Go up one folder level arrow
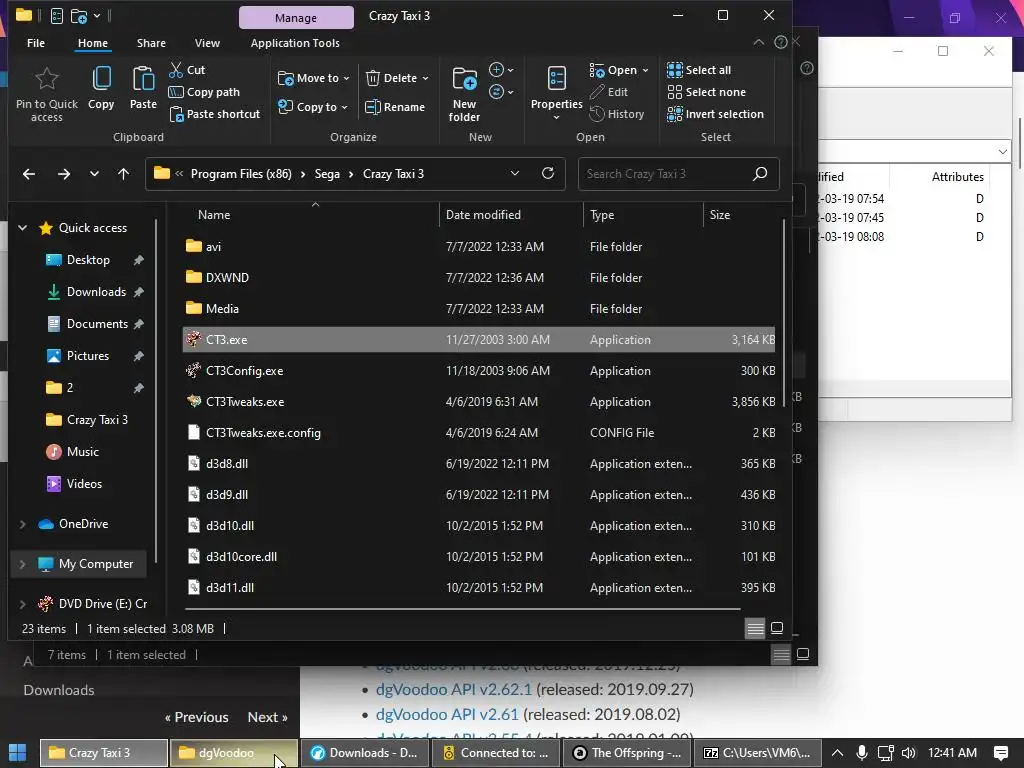This screenshot has height=768, width=1024. (x=123, y=174)
